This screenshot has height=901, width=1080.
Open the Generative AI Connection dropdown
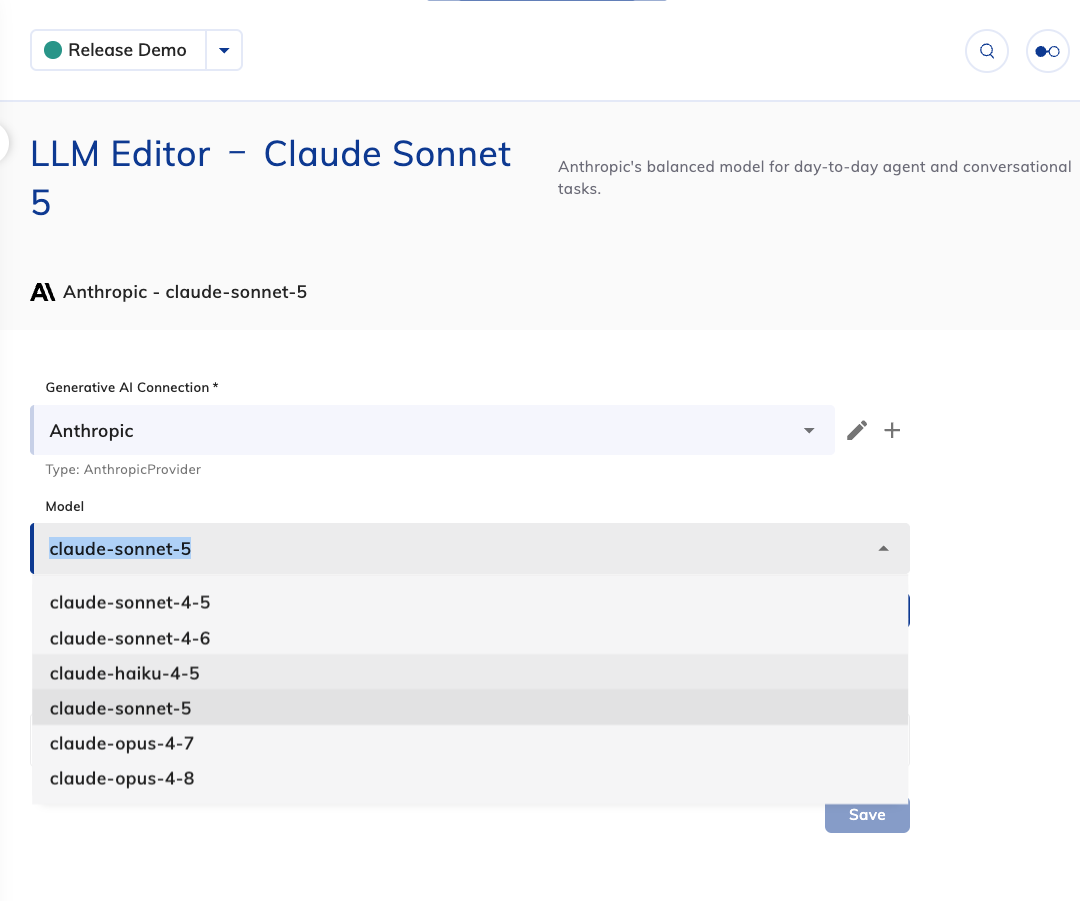433,431
